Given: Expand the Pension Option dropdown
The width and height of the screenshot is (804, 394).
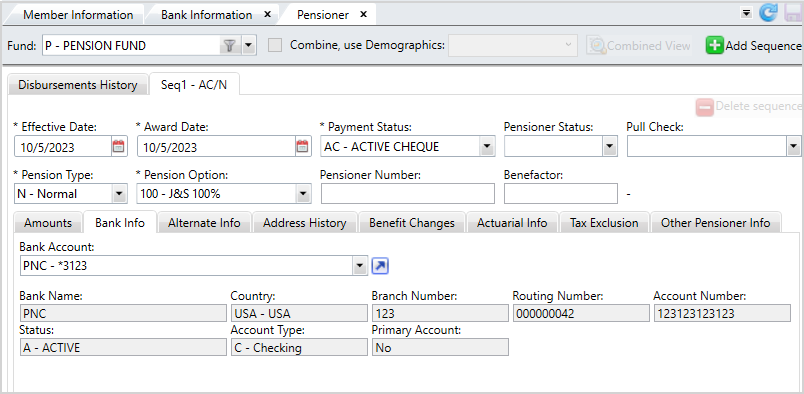Looking at the screenshot, I should pyautogui.click(x=303, y=194).
